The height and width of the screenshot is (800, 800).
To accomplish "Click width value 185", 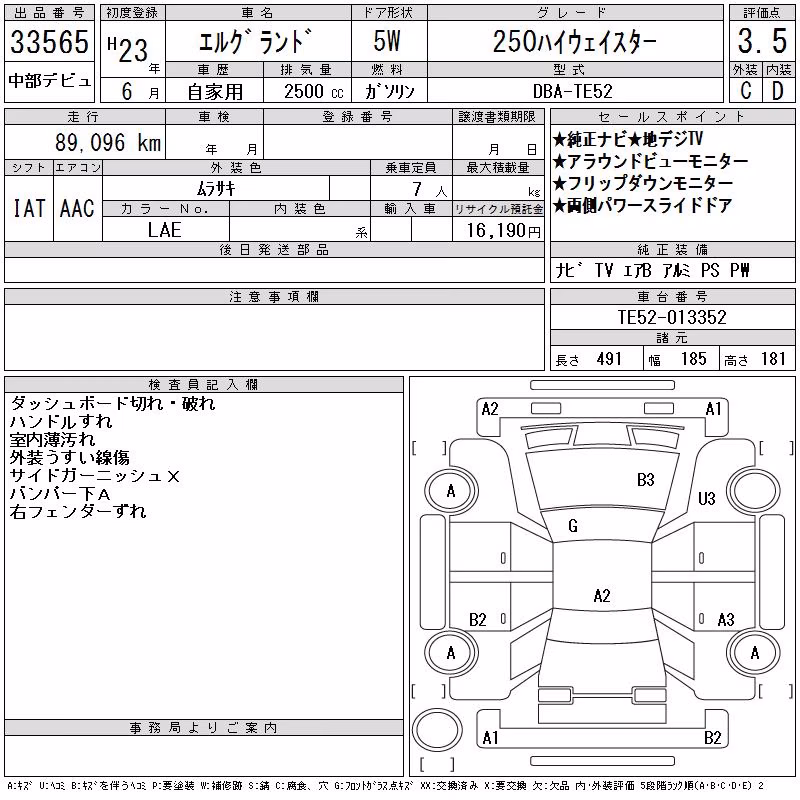I will 693,359.
